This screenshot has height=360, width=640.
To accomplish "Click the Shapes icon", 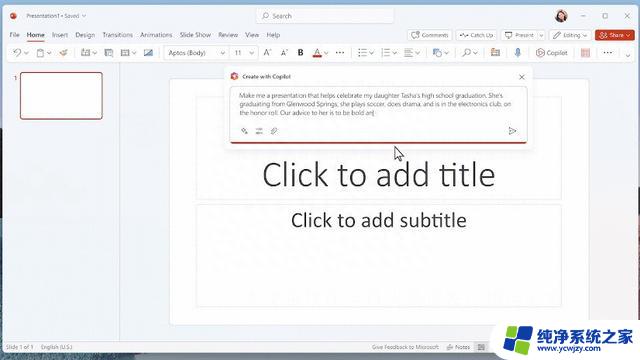I will [437, 53].
